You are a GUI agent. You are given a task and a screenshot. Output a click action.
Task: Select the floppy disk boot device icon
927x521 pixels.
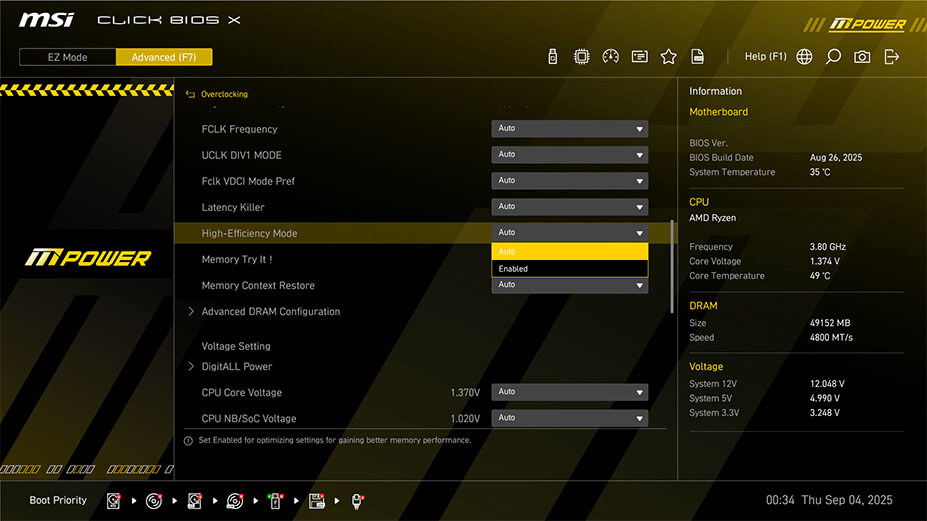point(316,501)
